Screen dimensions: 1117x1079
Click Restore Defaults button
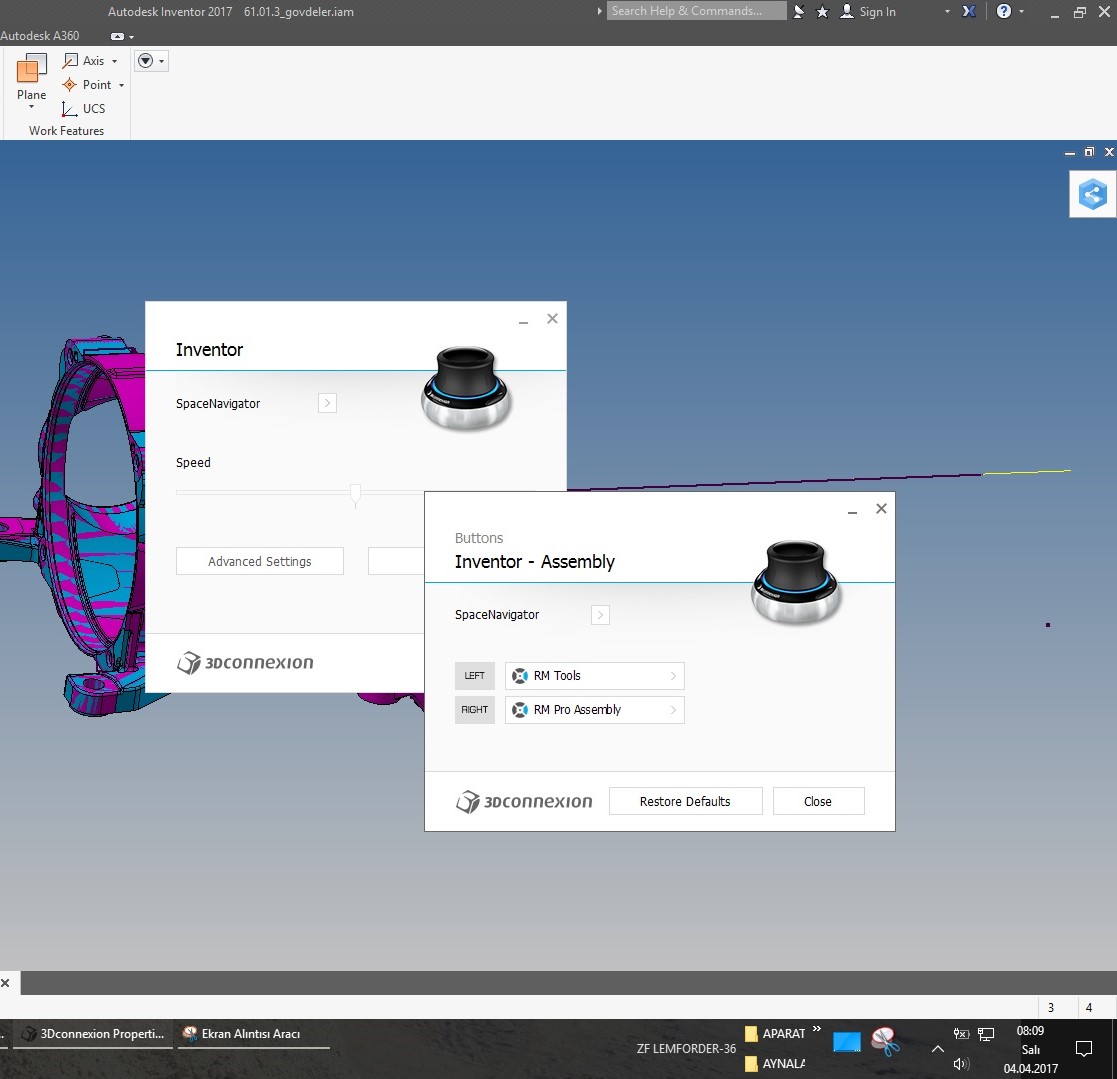point(685,801)
